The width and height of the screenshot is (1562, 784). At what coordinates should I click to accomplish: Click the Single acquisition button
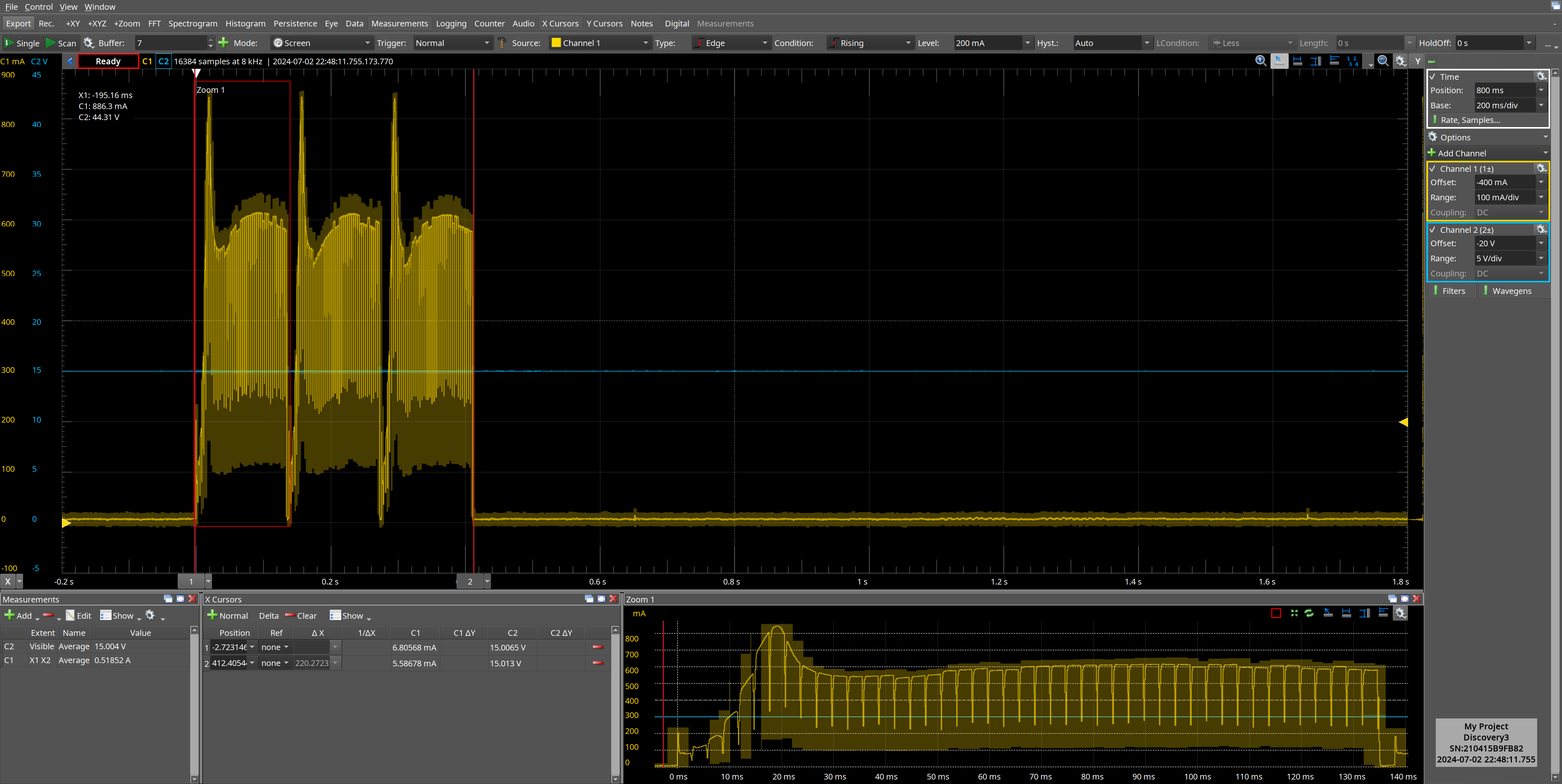coord(22,43)
